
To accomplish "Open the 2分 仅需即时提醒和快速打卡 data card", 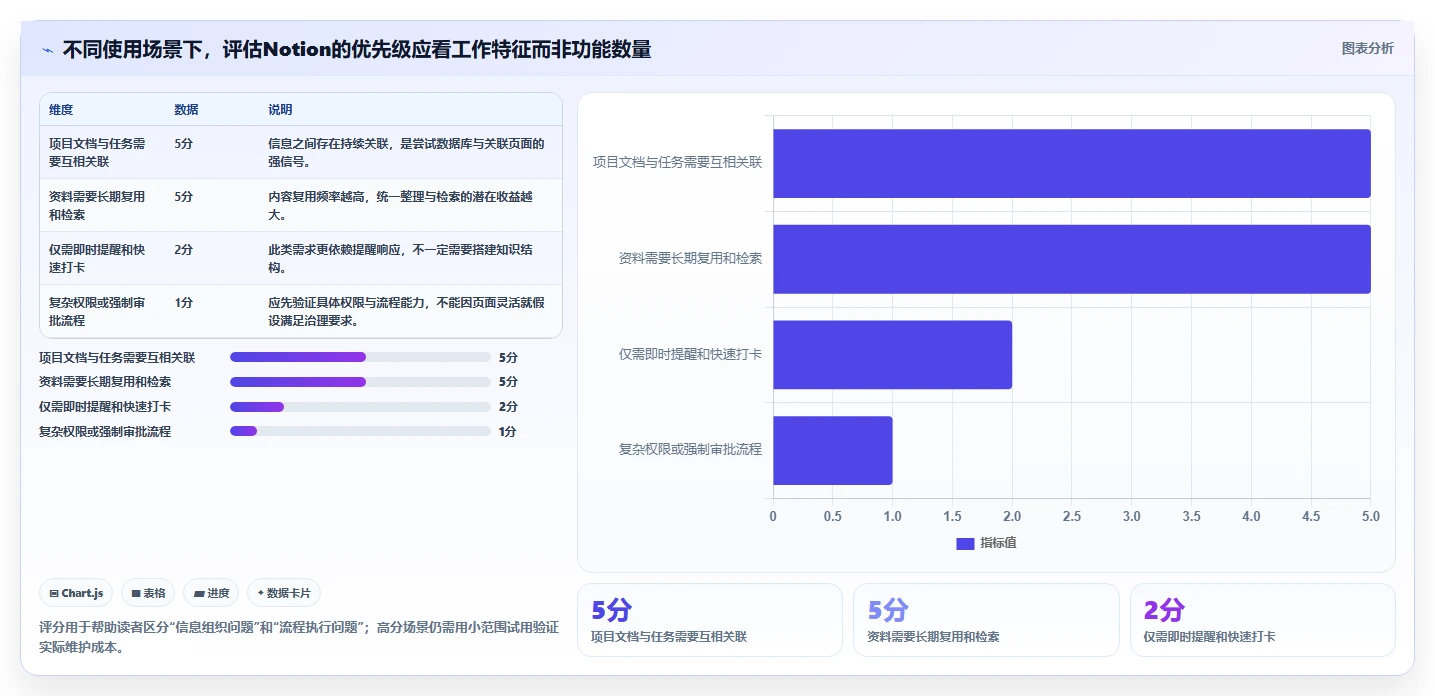I will [1262, 620].
